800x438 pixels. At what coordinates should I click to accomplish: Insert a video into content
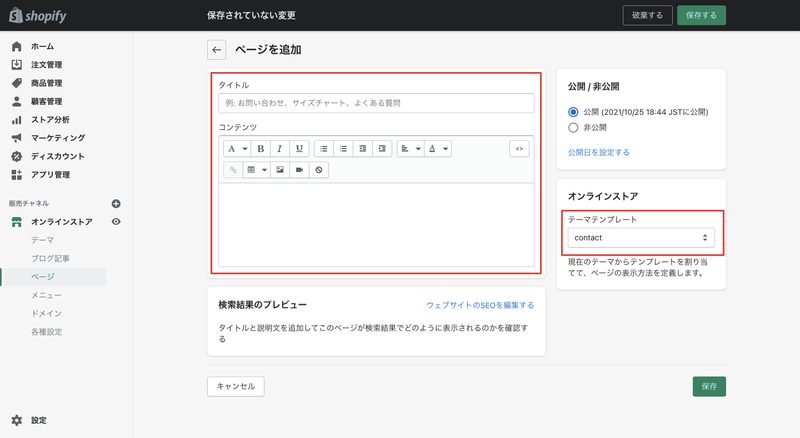(x=299, y=169)
